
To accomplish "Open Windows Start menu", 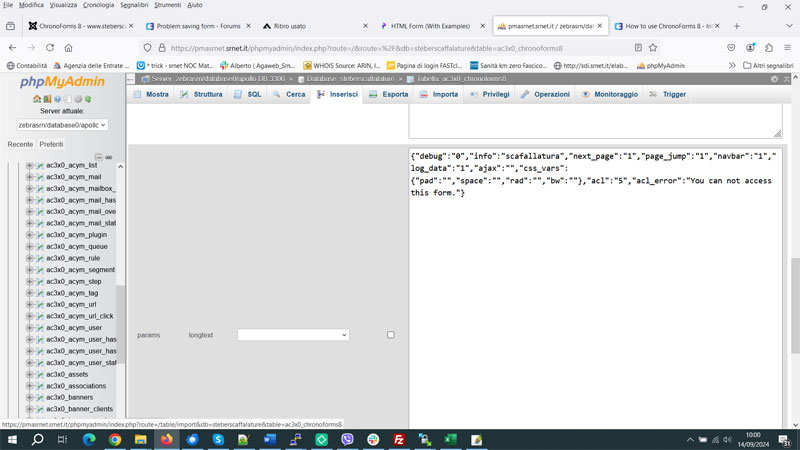I will click(12, 439).
